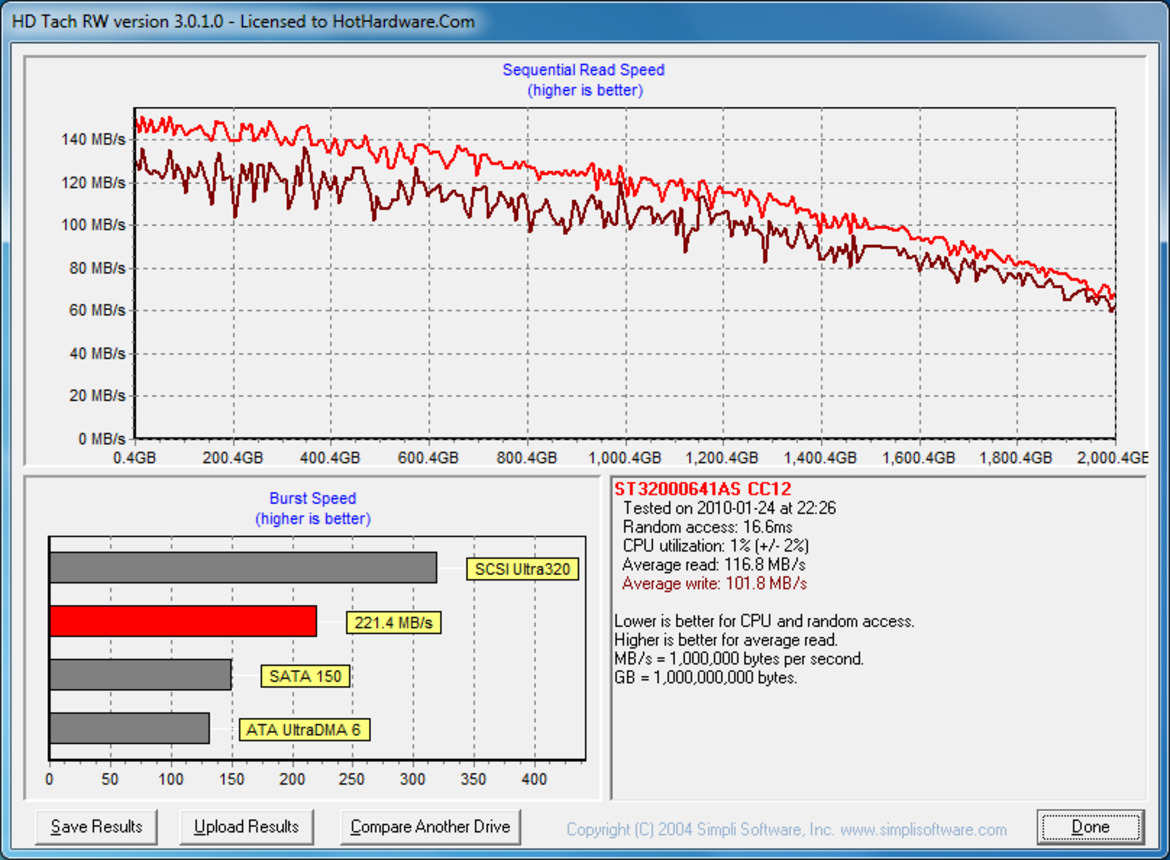Click the 20 MB/s axis label
Image resolution: width=1170 pixels, height=860 pixels.
(x=97, y=395)
